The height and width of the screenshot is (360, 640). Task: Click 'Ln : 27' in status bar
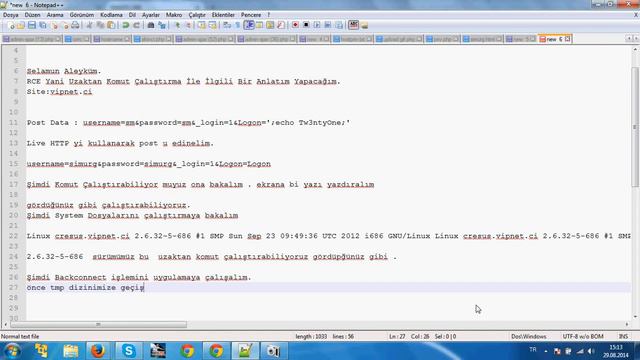(x=397, y=337)
